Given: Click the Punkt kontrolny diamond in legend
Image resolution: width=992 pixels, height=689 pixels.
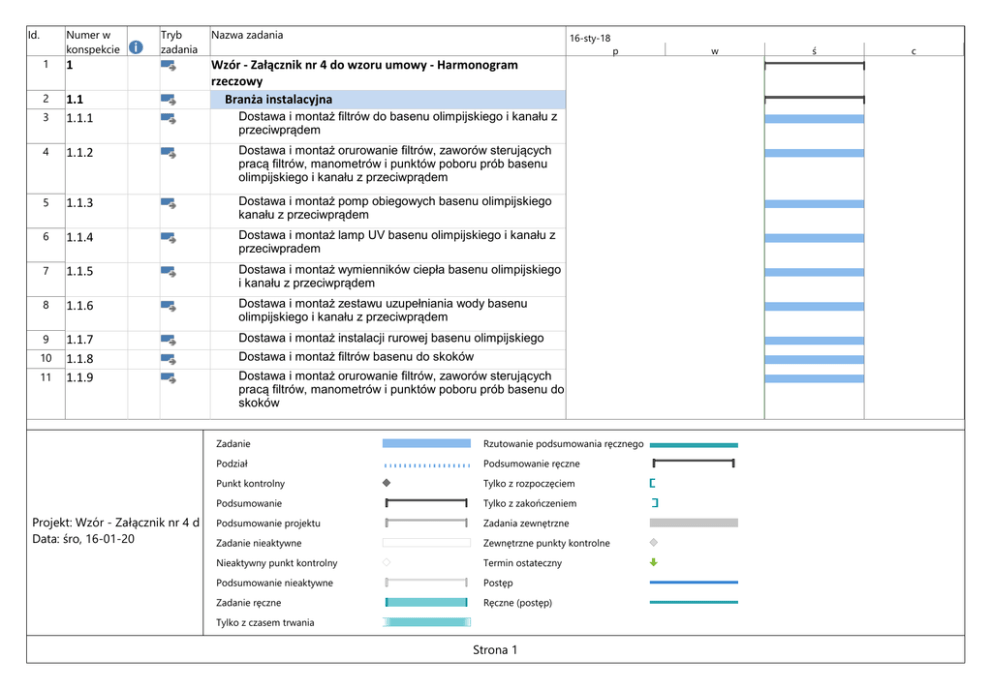Looking at the screenshot, I should pos(386,483).
